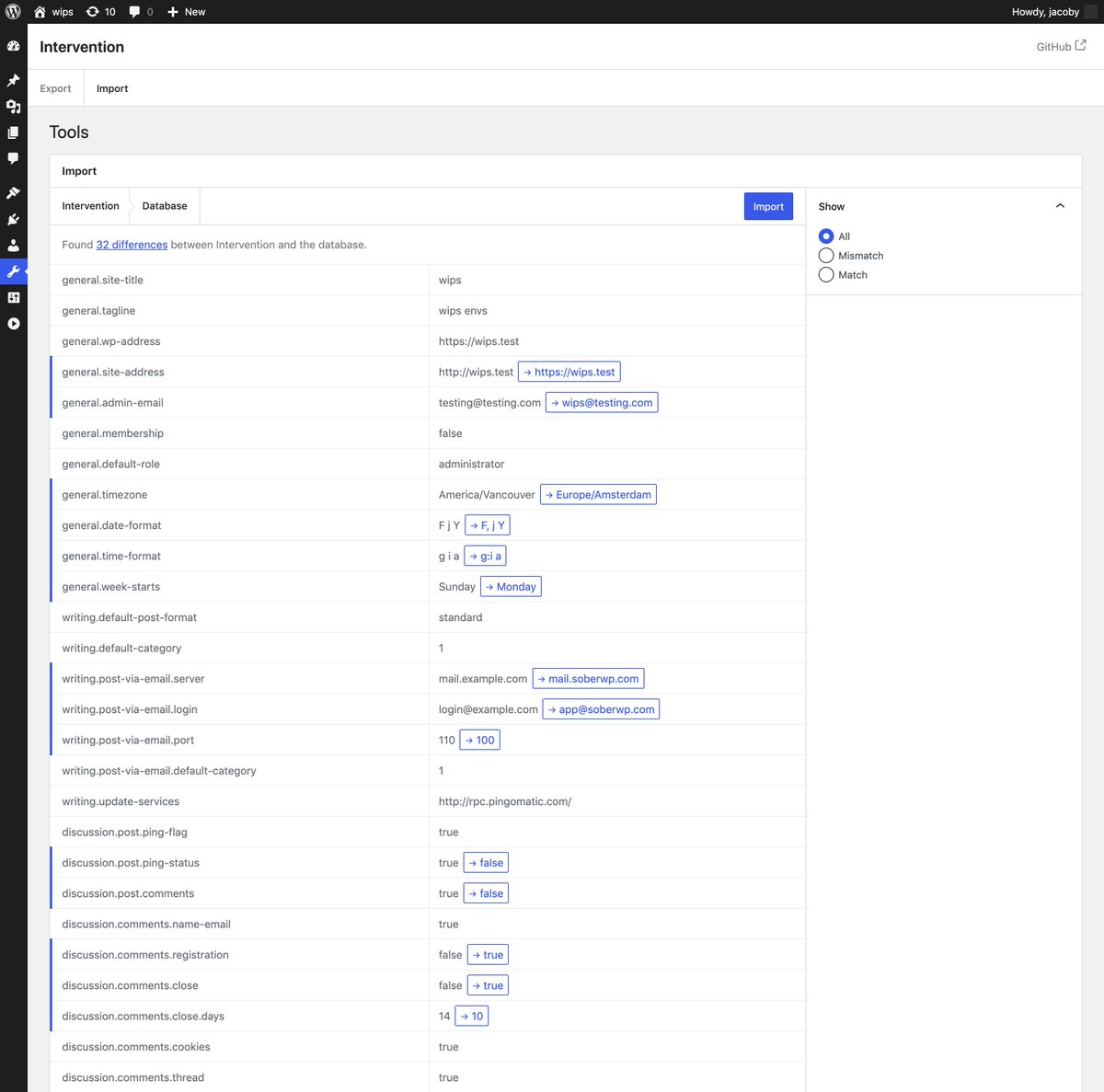Click the Monday week-starts badge
Image resolution: width=1104 pixels, height=1092 pixels.
click(511, 587)
